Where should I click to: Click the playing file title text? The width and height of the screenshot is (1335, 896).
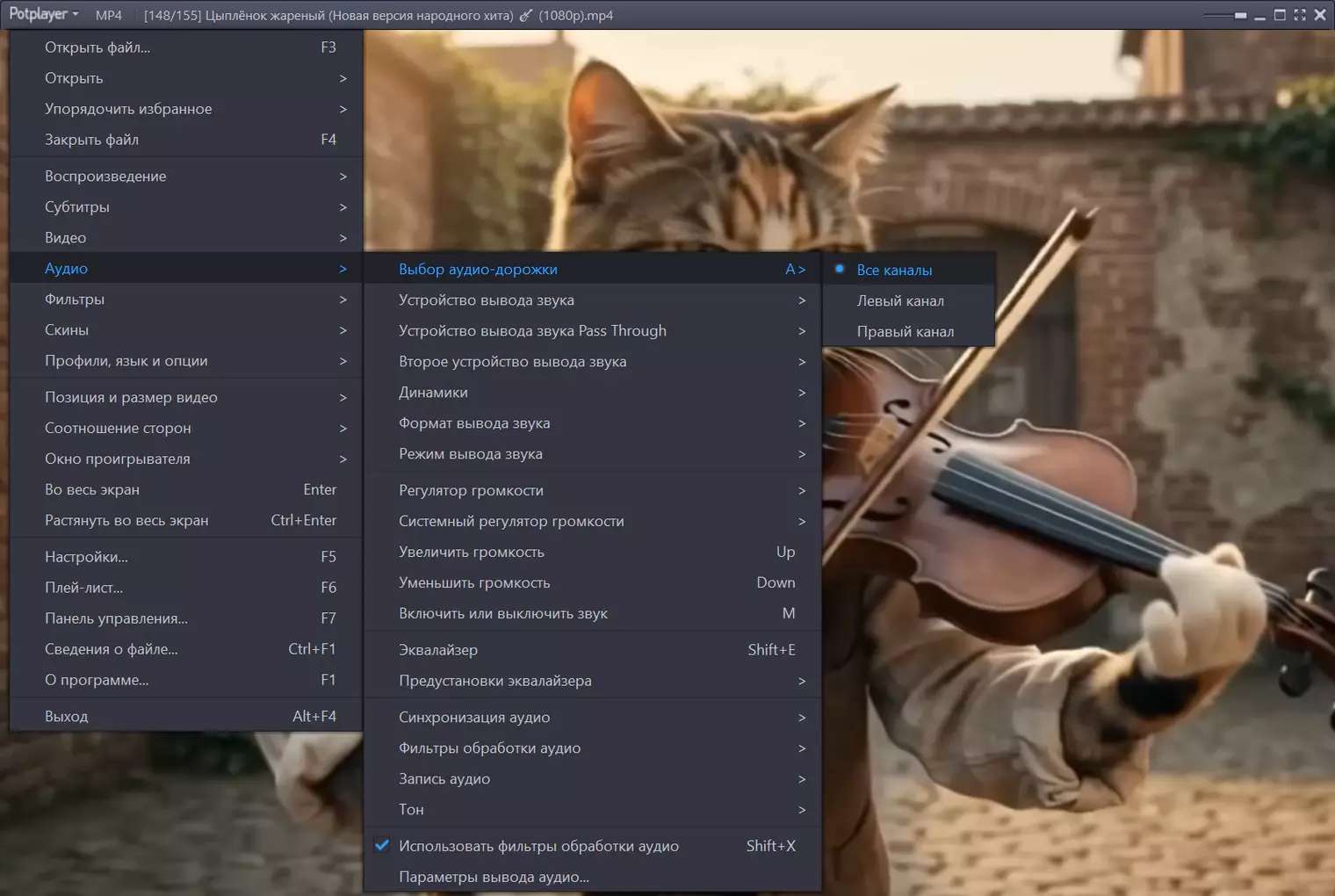(379, 15)
